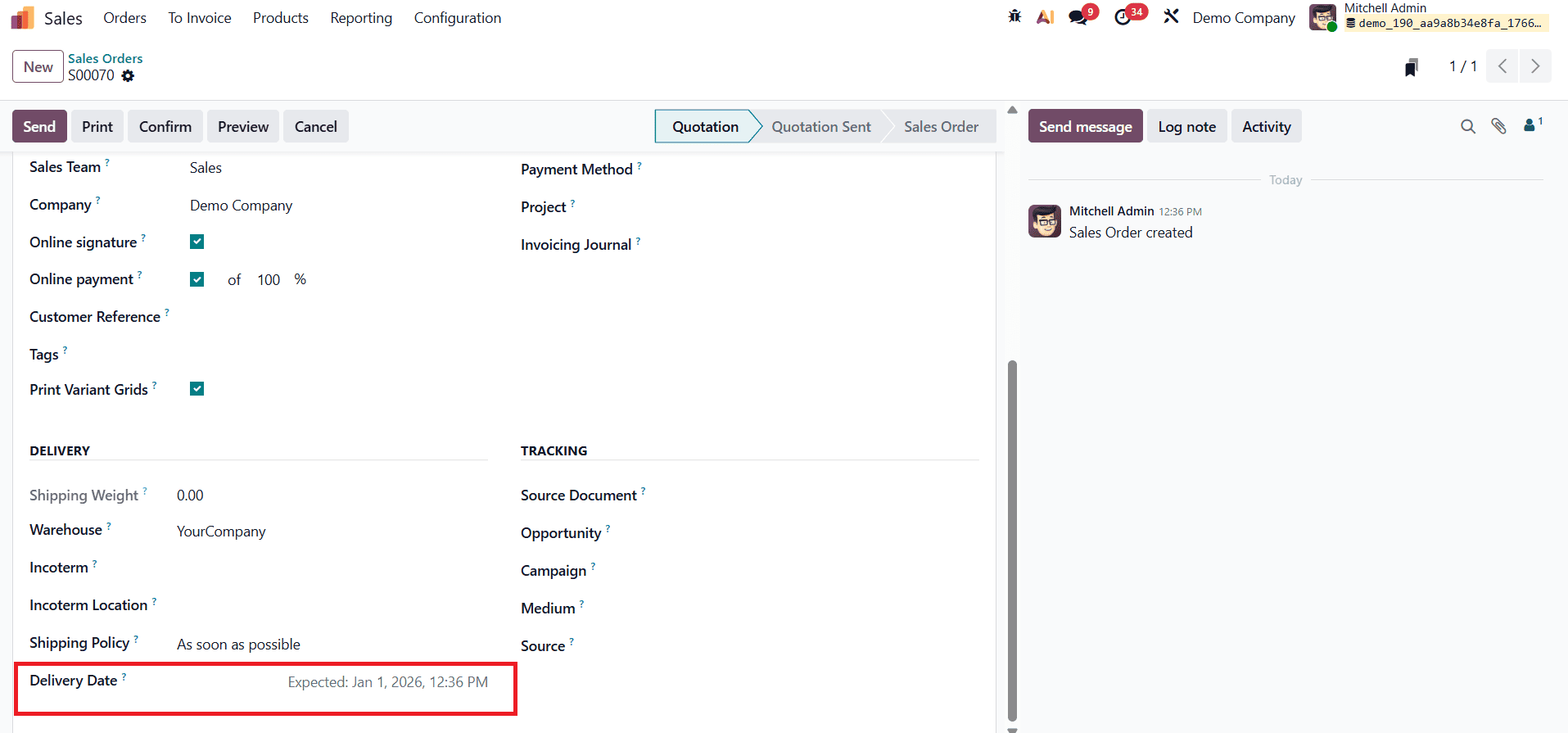Toggle the Online signature checkbox

point(197,242)
